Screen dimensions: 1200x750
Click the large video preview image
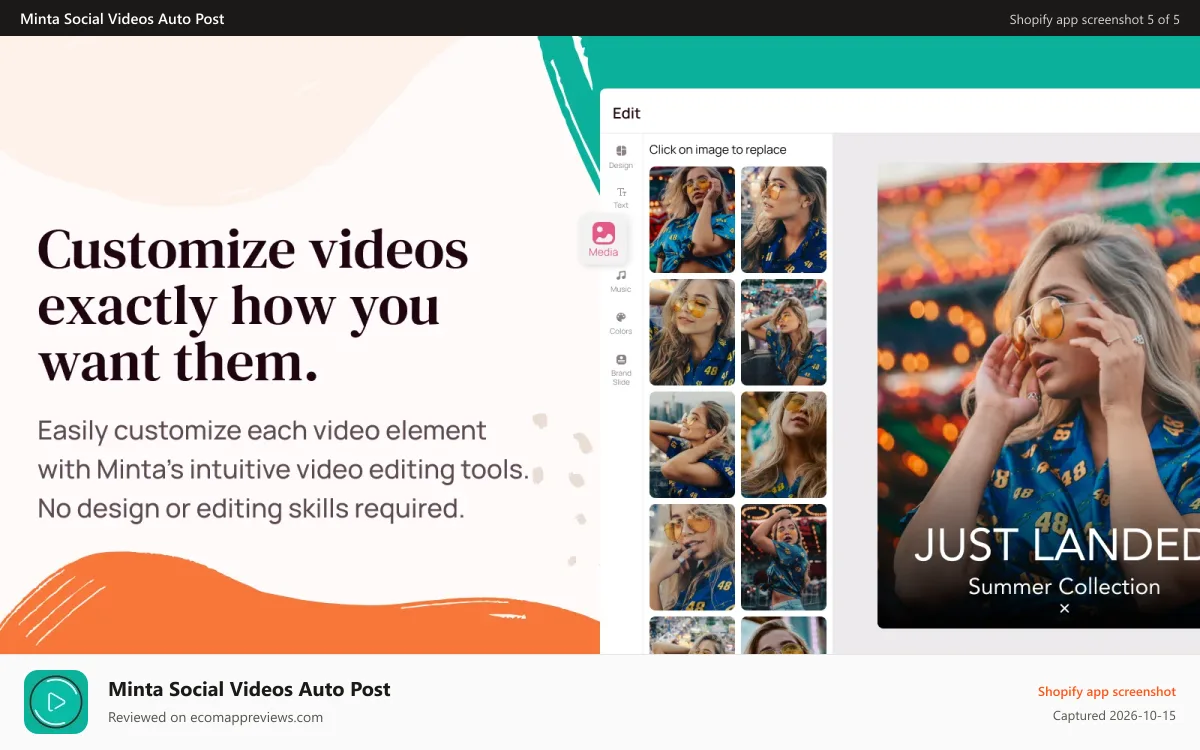pos(1039,396)
